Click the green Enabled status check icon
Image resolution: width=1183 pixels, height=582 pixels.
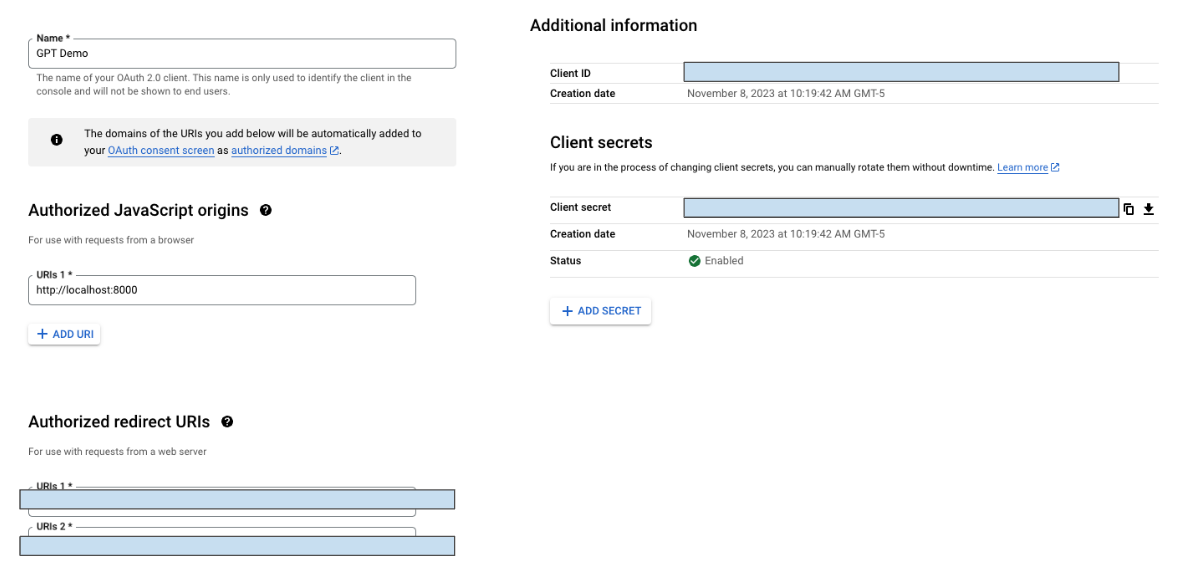click(x=694, y=260)
